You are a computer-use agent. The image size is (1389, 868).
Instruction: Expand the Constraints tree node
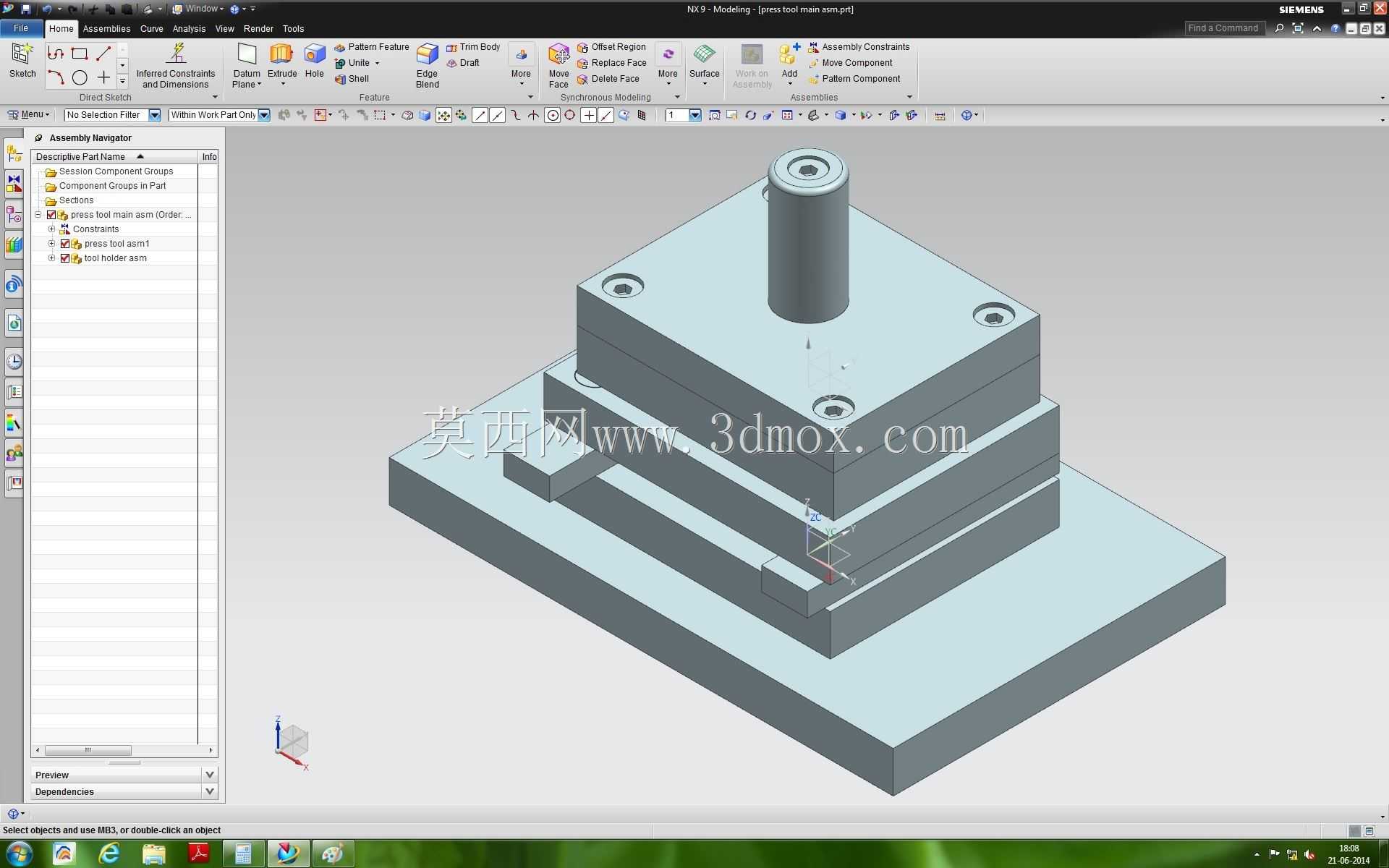[51, 229]
